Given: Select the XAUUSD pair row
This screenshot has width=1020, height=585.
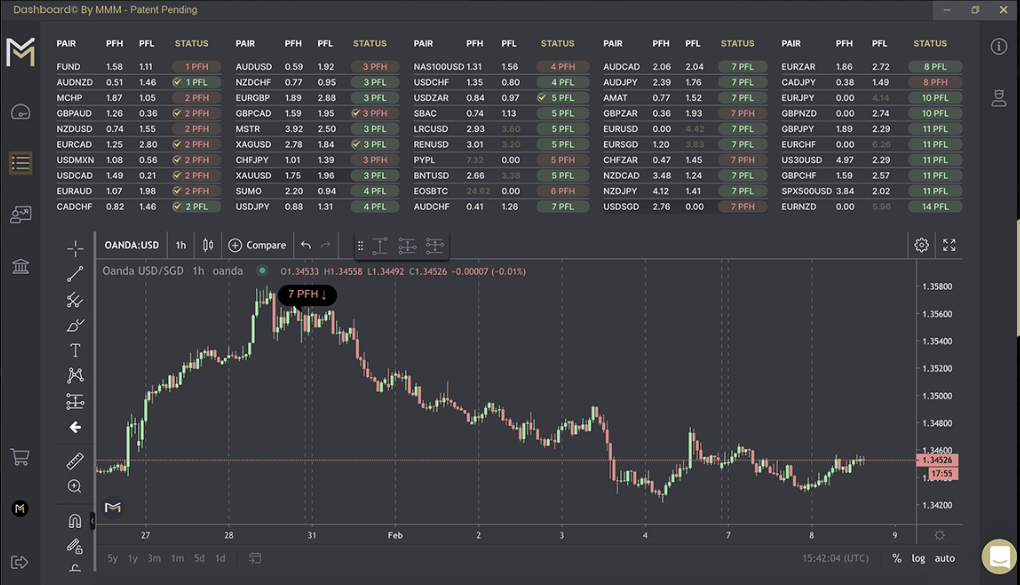Looking at the screenshot, I should point(315,176).
